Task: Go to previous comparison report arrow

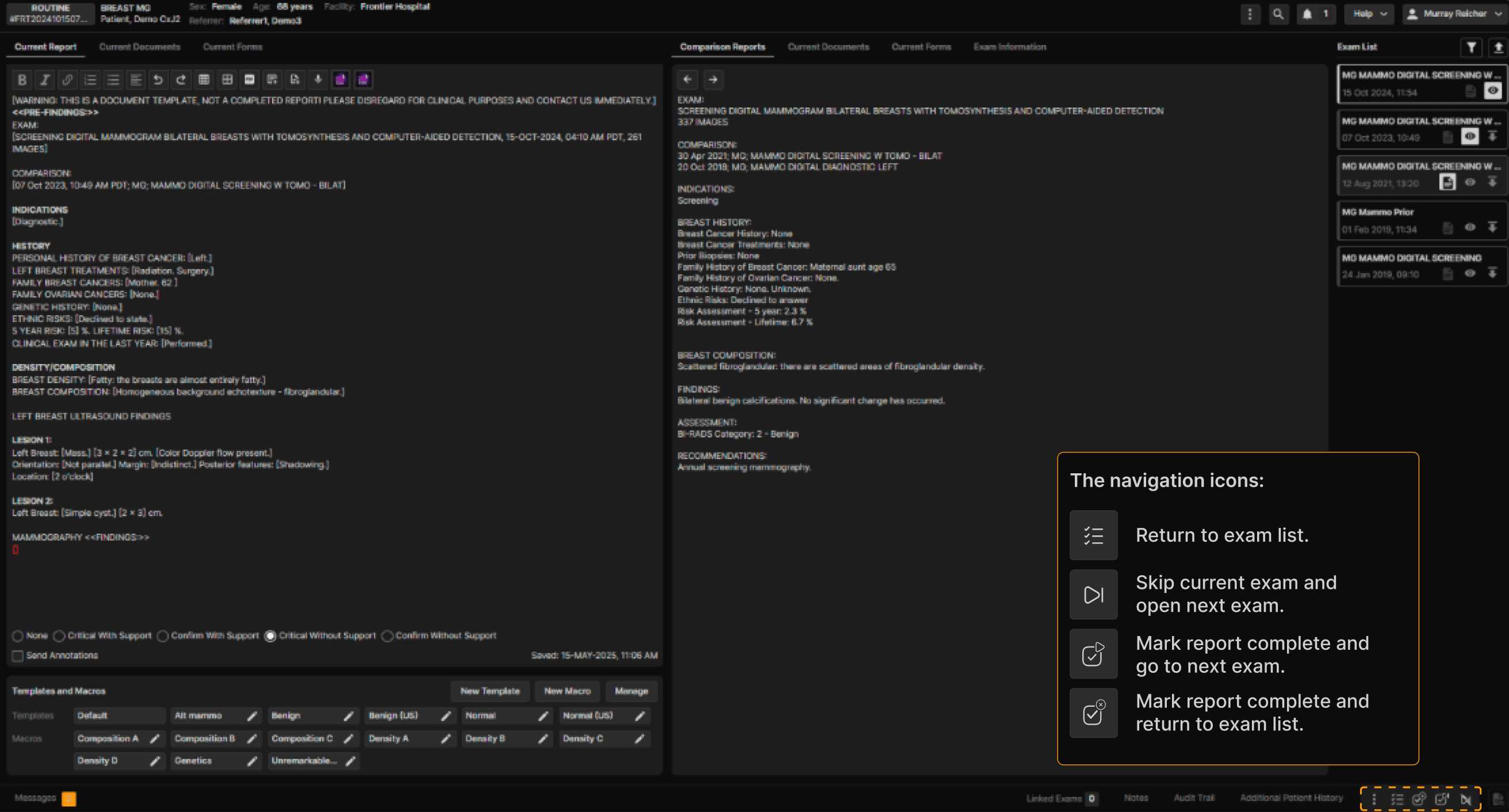Action: (688, 80)
